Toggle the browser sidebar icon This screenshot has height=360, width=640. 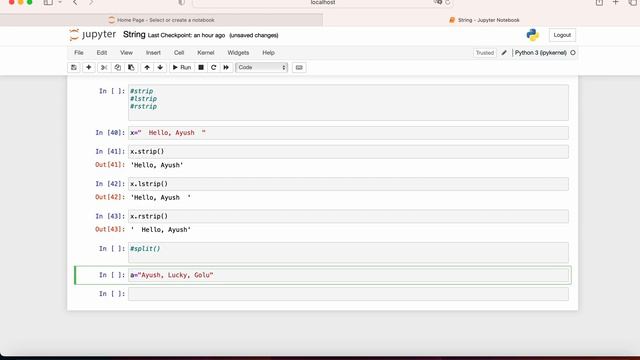pos(48,2)
